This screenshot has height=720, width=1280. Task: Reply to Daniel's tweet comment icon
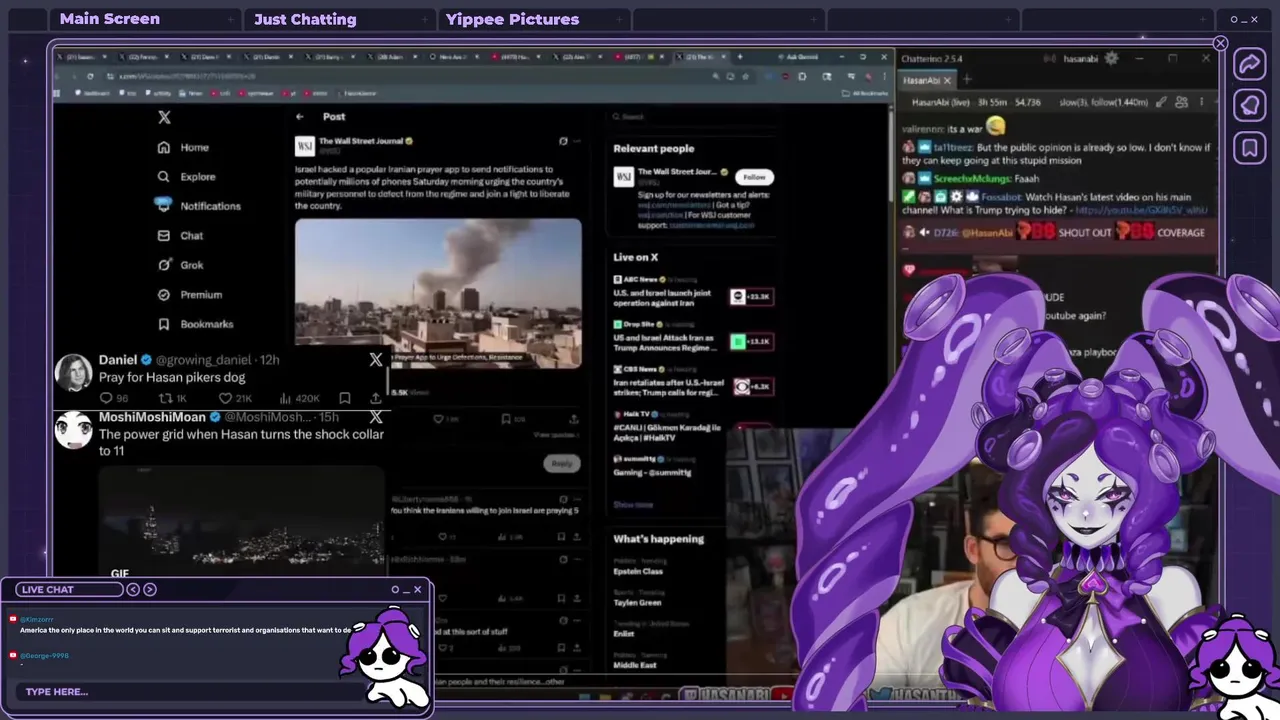point(106,398)
